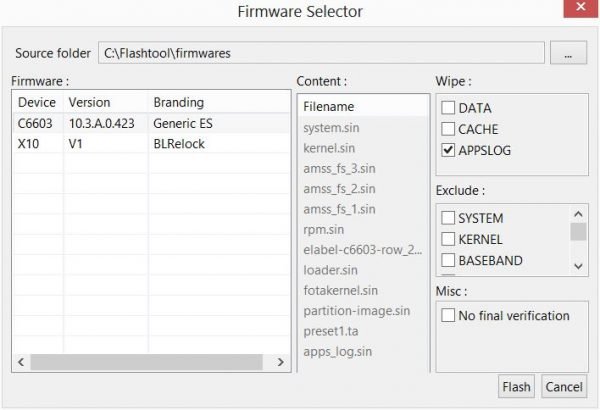
Task: Enable the CACHE wipe checkbox
Action: (x=448, y=129)
